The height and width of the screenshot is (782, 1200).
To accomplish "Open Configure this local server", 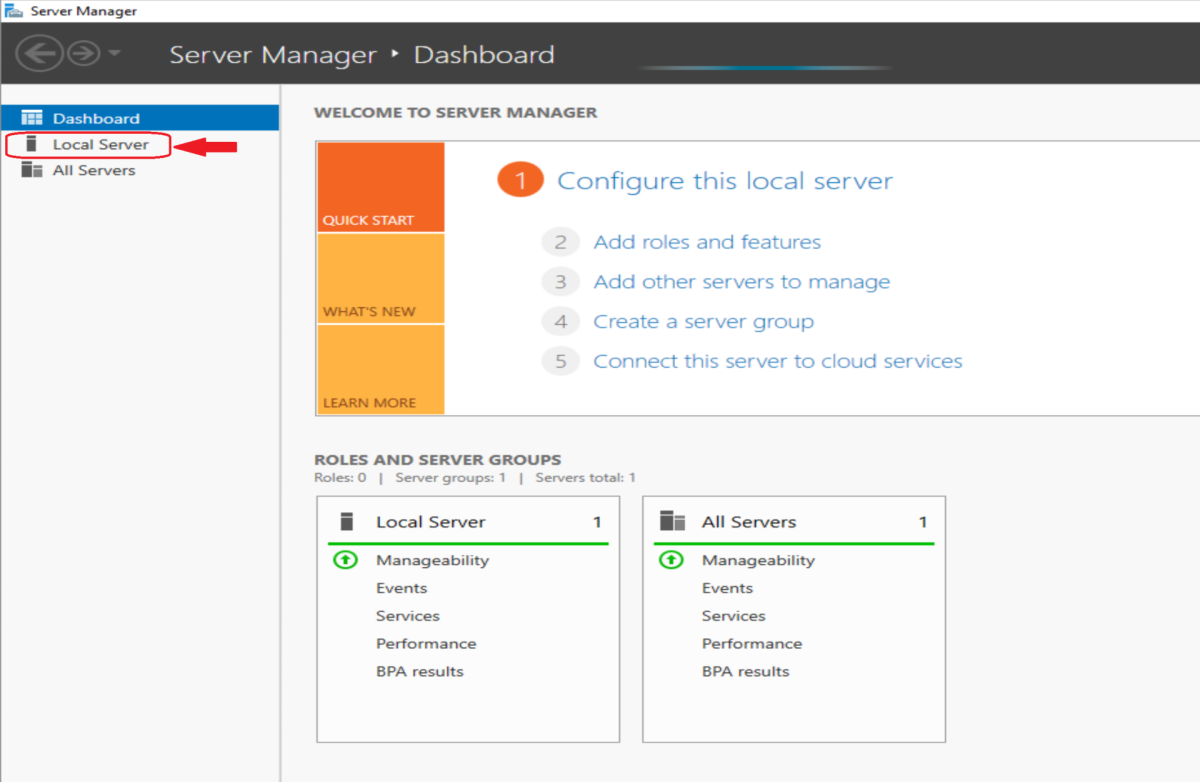I will pos(727,181).
